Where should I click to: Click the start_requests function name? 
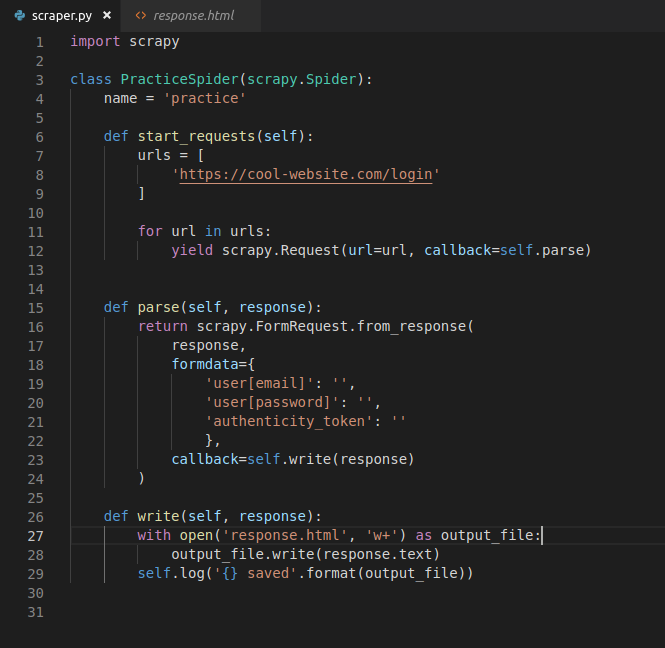[196, 137]
